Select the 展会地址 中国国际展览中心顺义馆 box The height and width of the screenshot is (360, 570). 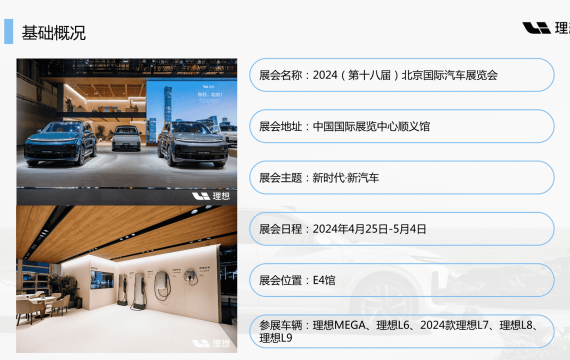tap(402, 126)
